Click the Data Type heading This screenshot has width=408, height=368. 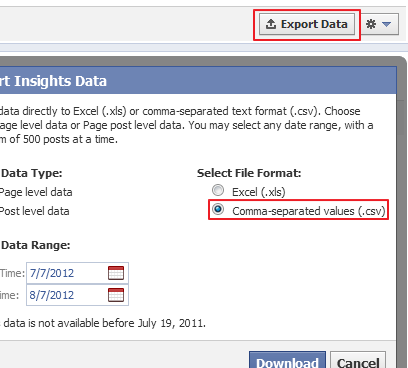(32, 173)
